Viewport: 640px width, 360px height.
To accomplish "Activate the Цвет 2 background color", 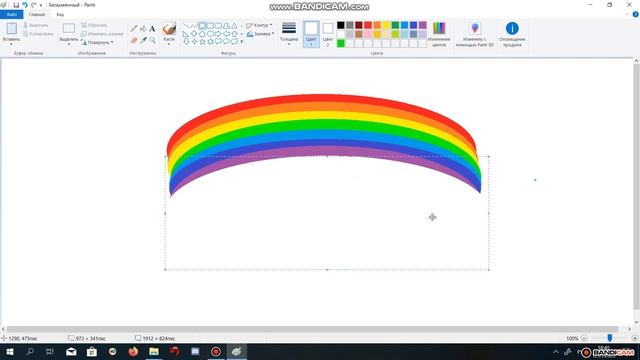I will coord(328,34).
